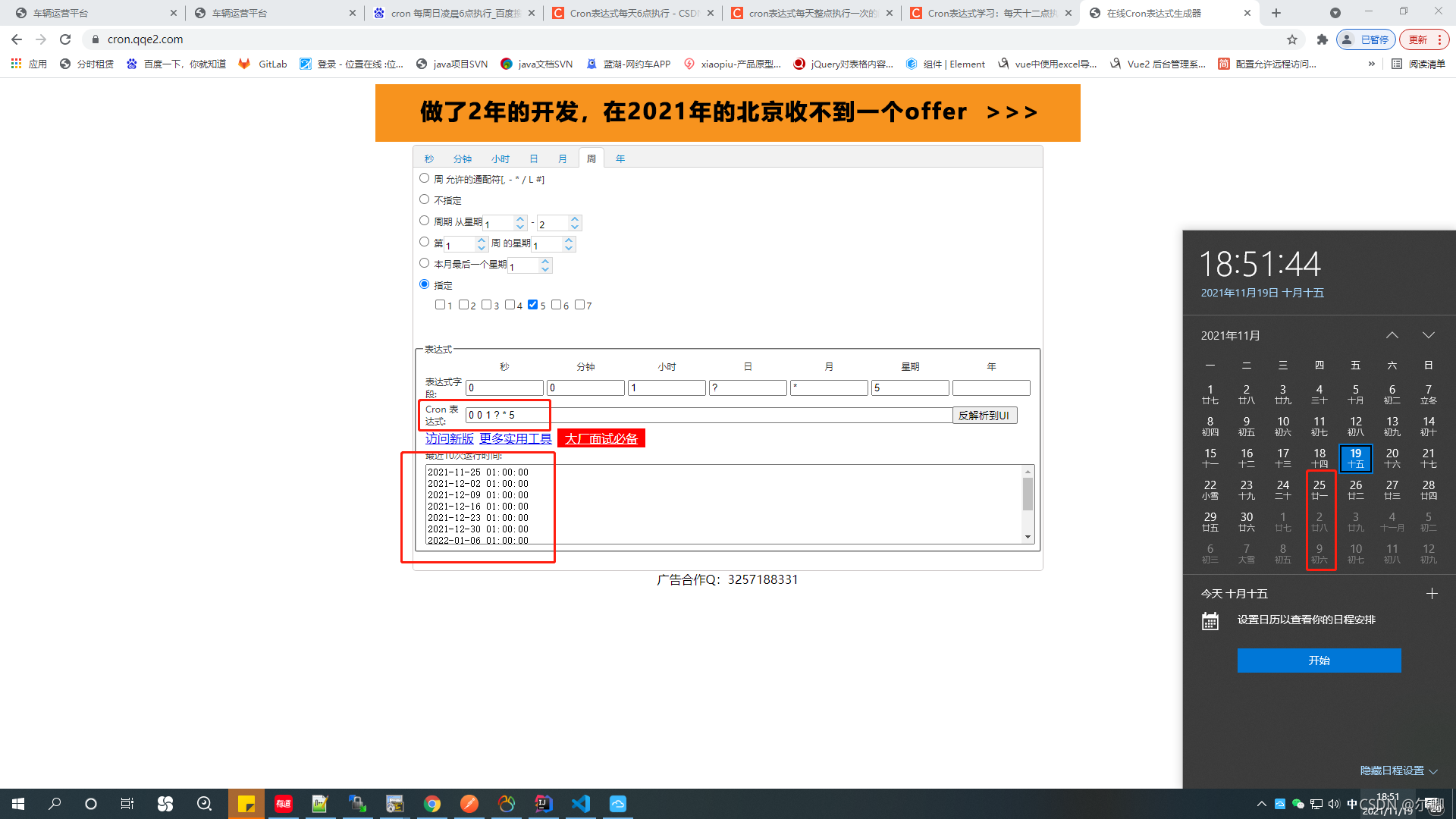The image size is (1456, 819).
Task: Show next month using the calendar down chevron
Action: (1429, 334)
